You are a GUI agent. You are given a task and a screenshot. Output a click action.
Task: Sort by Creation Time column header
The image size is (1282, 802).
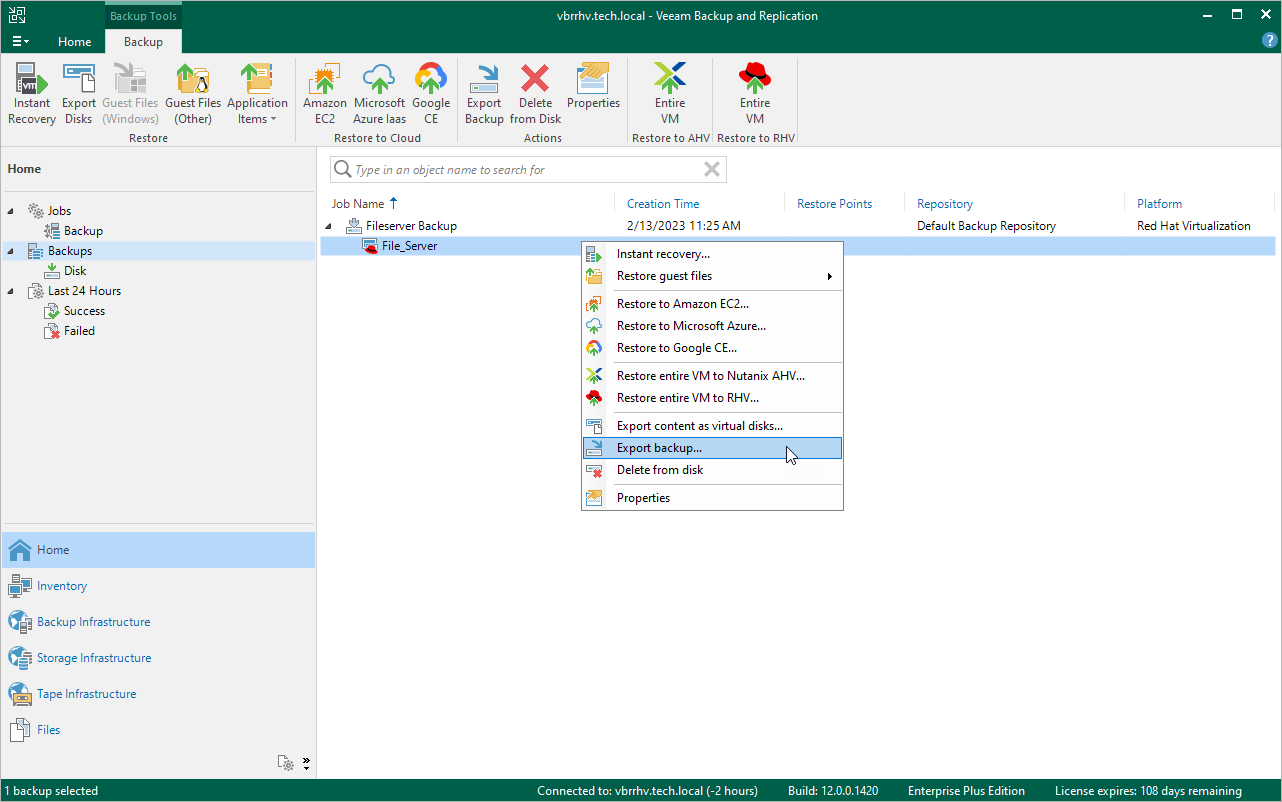663,204
